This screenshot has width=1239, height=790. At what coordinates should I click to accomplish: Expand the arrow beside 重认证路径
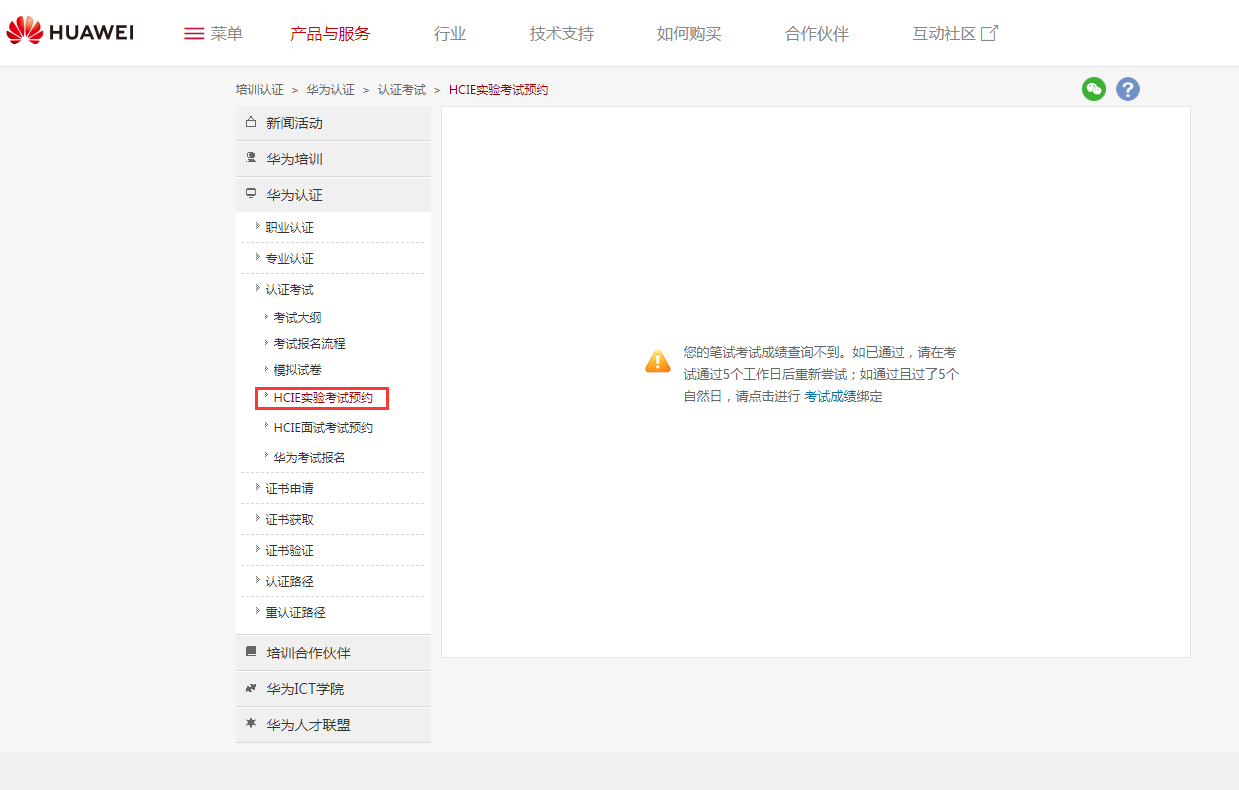257,611
